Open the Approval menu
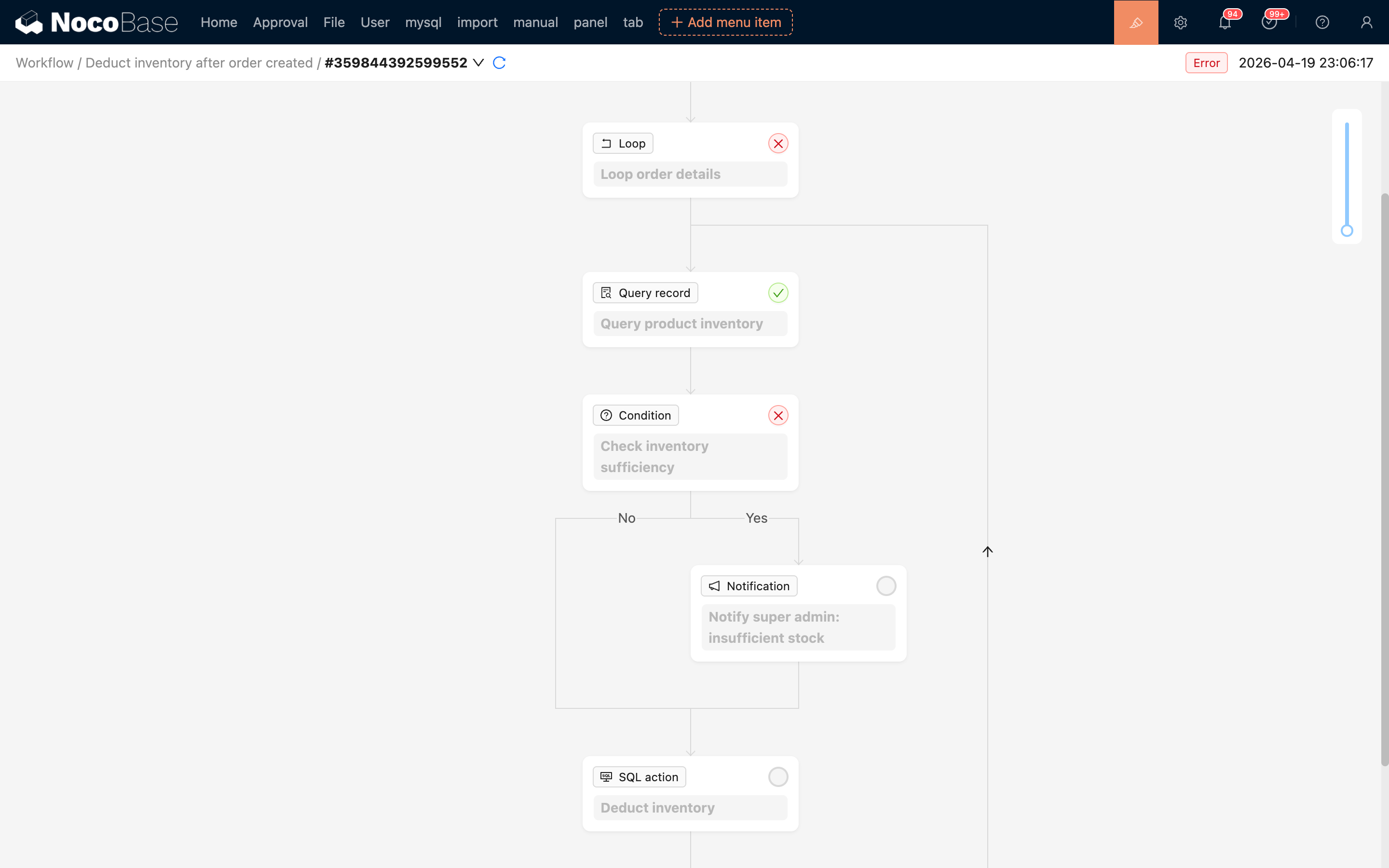 click(x=280, y=22)
